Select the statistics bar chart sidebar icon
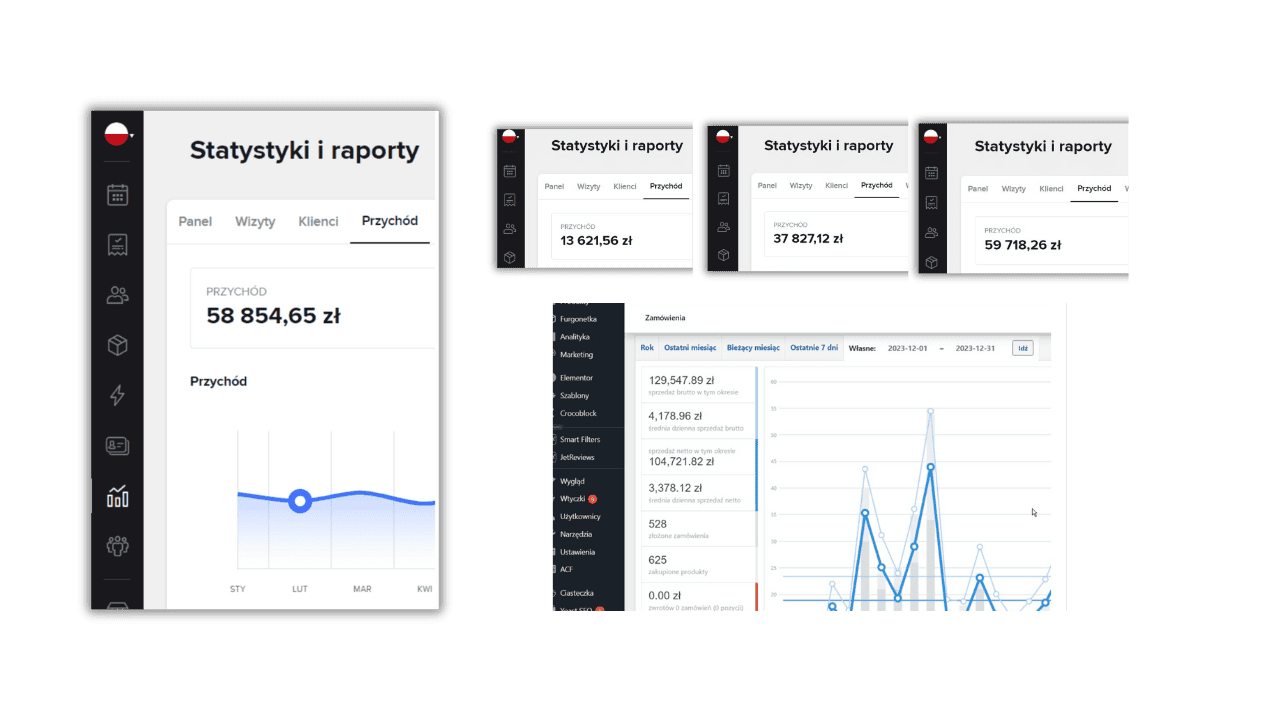This screenshot has width=1280, height=720. pos(118,496)
